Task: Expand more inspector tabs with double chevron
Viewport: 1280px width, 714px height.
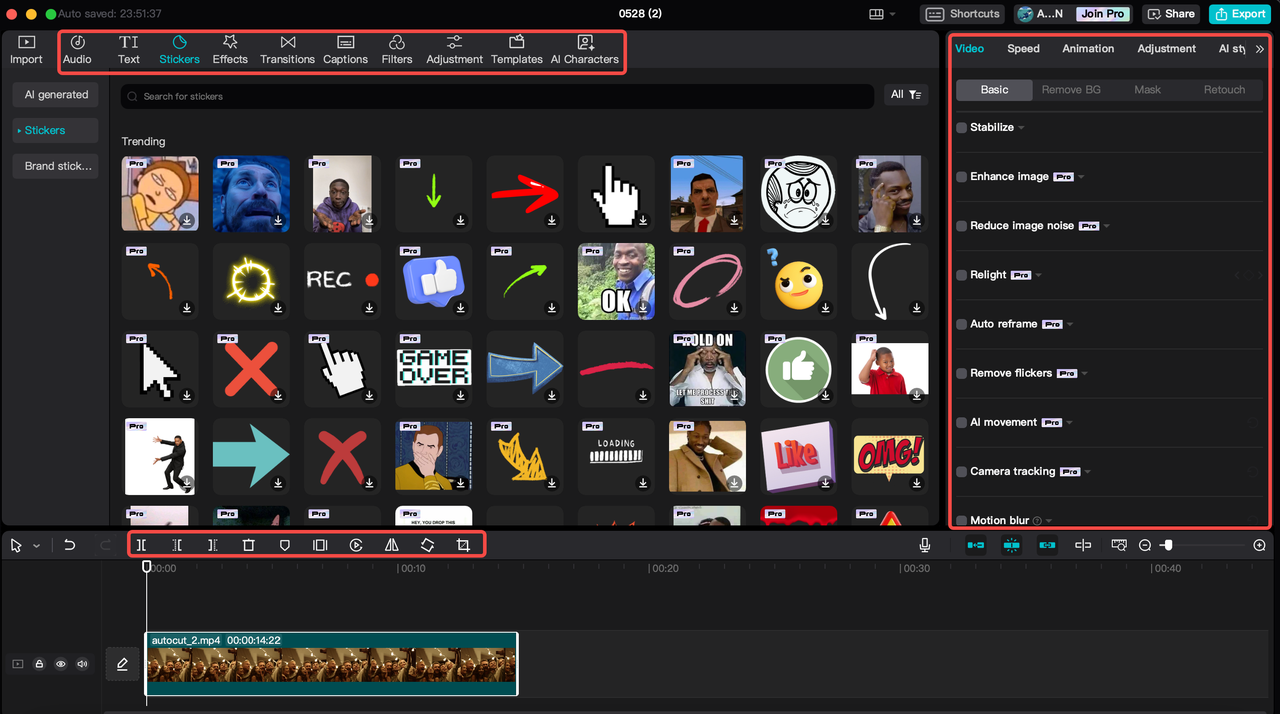Action: [1259, 48]
